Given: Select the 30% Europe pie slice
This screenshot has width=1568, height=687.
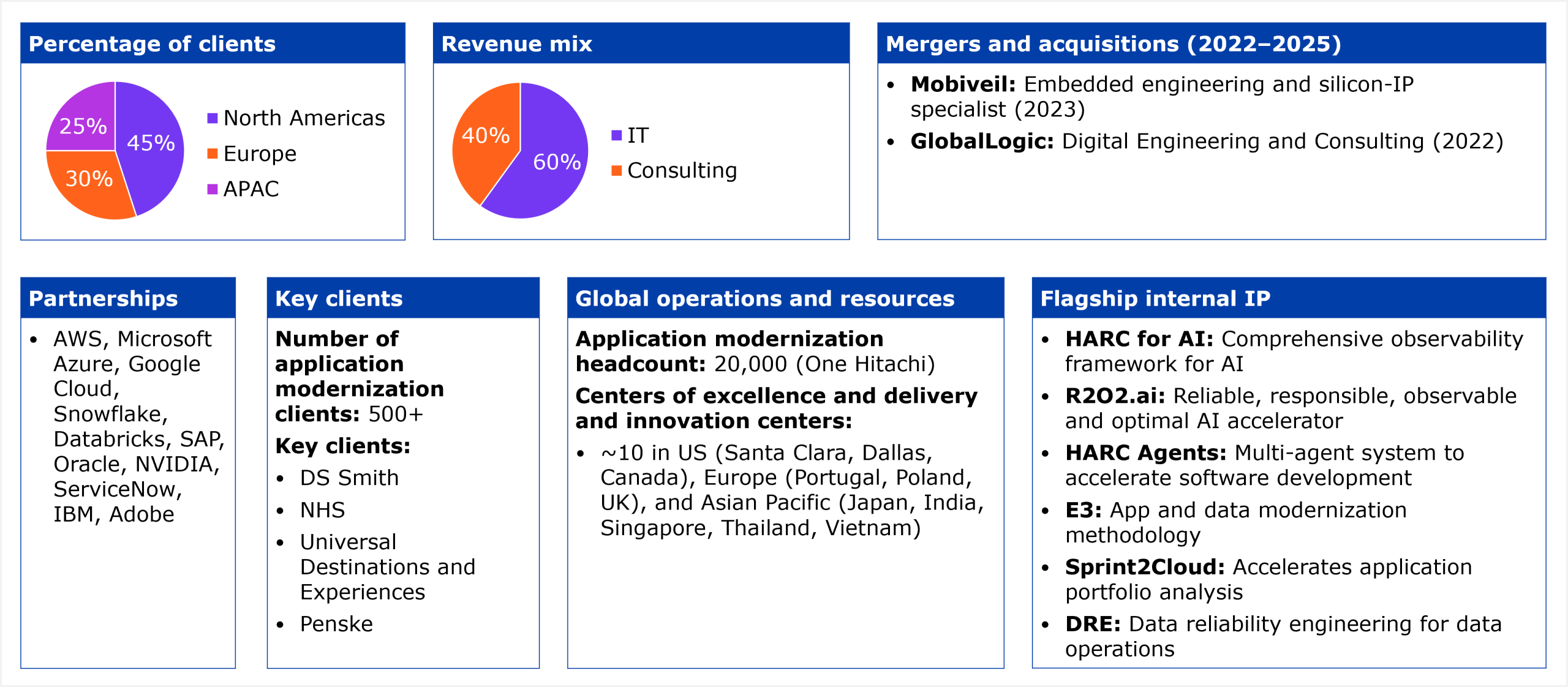Looking at the screenshot, I should point(89,179).
